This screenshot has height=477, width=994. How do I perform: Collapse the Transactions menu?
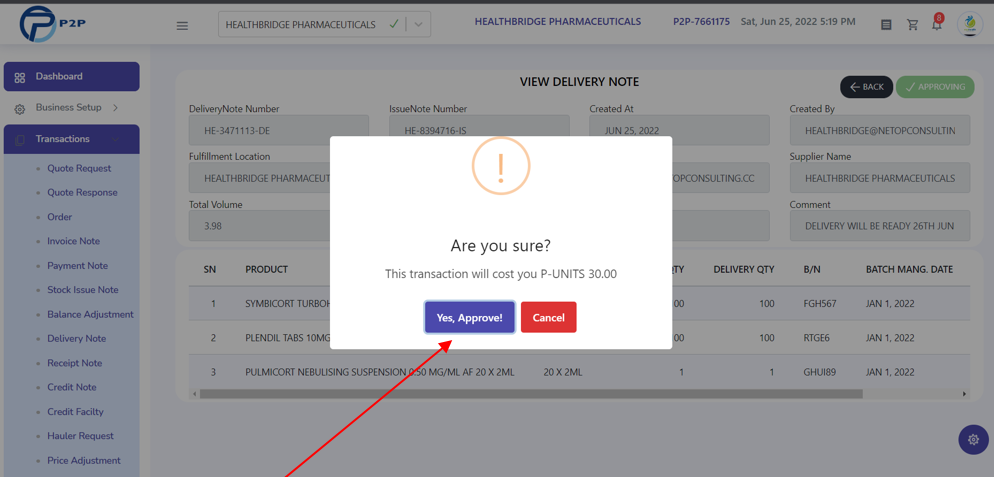coord(72,139)
